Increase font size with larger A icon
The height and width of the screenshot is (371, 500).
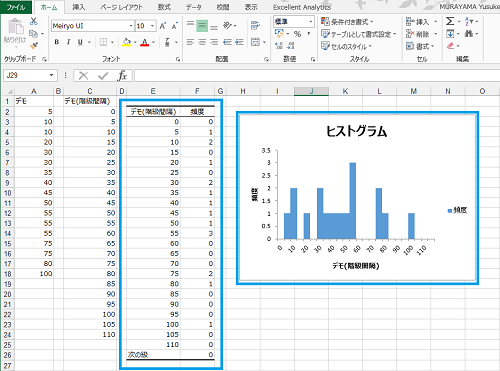point(163,26)
